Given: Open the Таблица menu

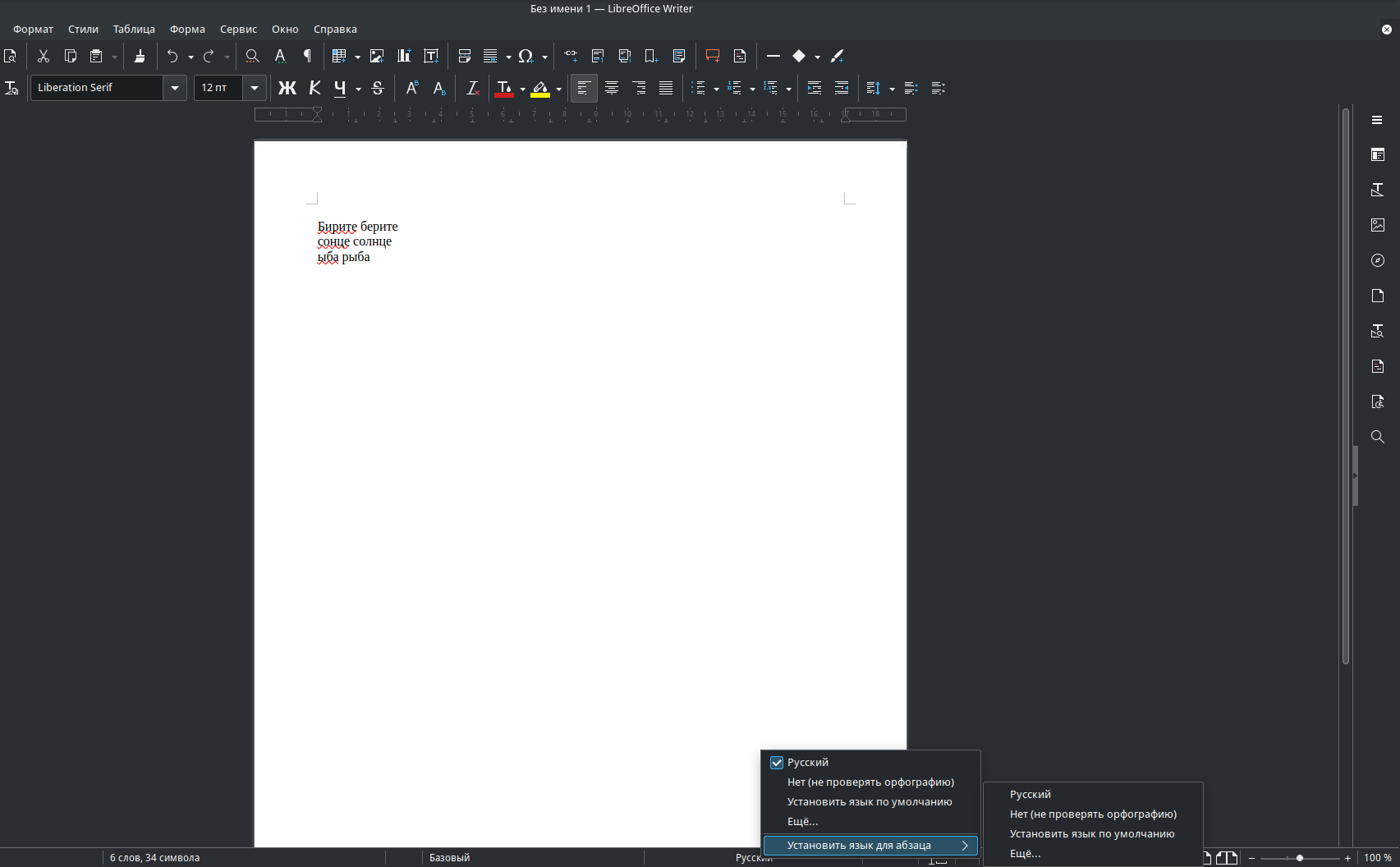Looking at the screenshot, I should (134, 29).
